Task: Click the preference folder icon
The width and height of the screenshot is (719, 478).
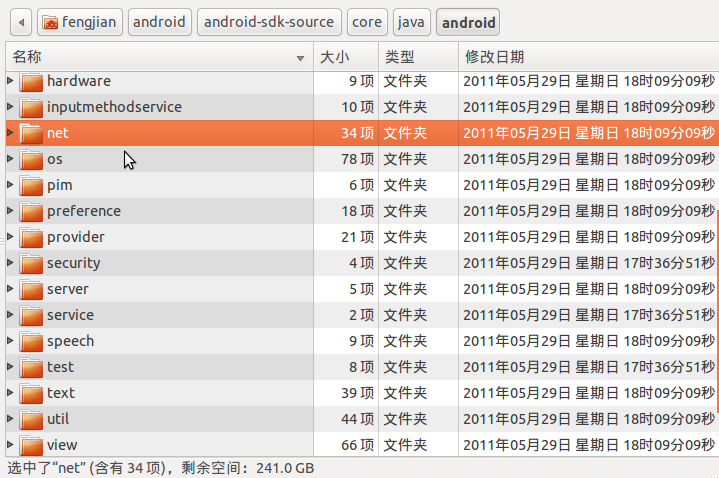Action: [31, 211]
